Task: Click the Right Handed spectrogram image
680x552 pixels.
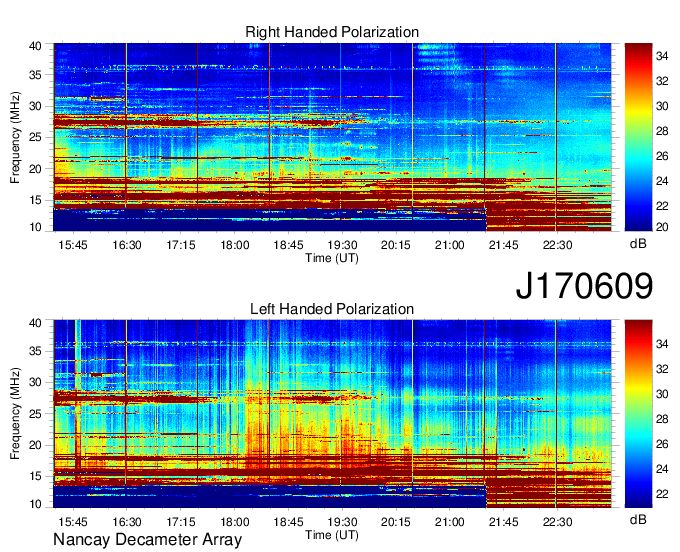Action: click(332, 137)
